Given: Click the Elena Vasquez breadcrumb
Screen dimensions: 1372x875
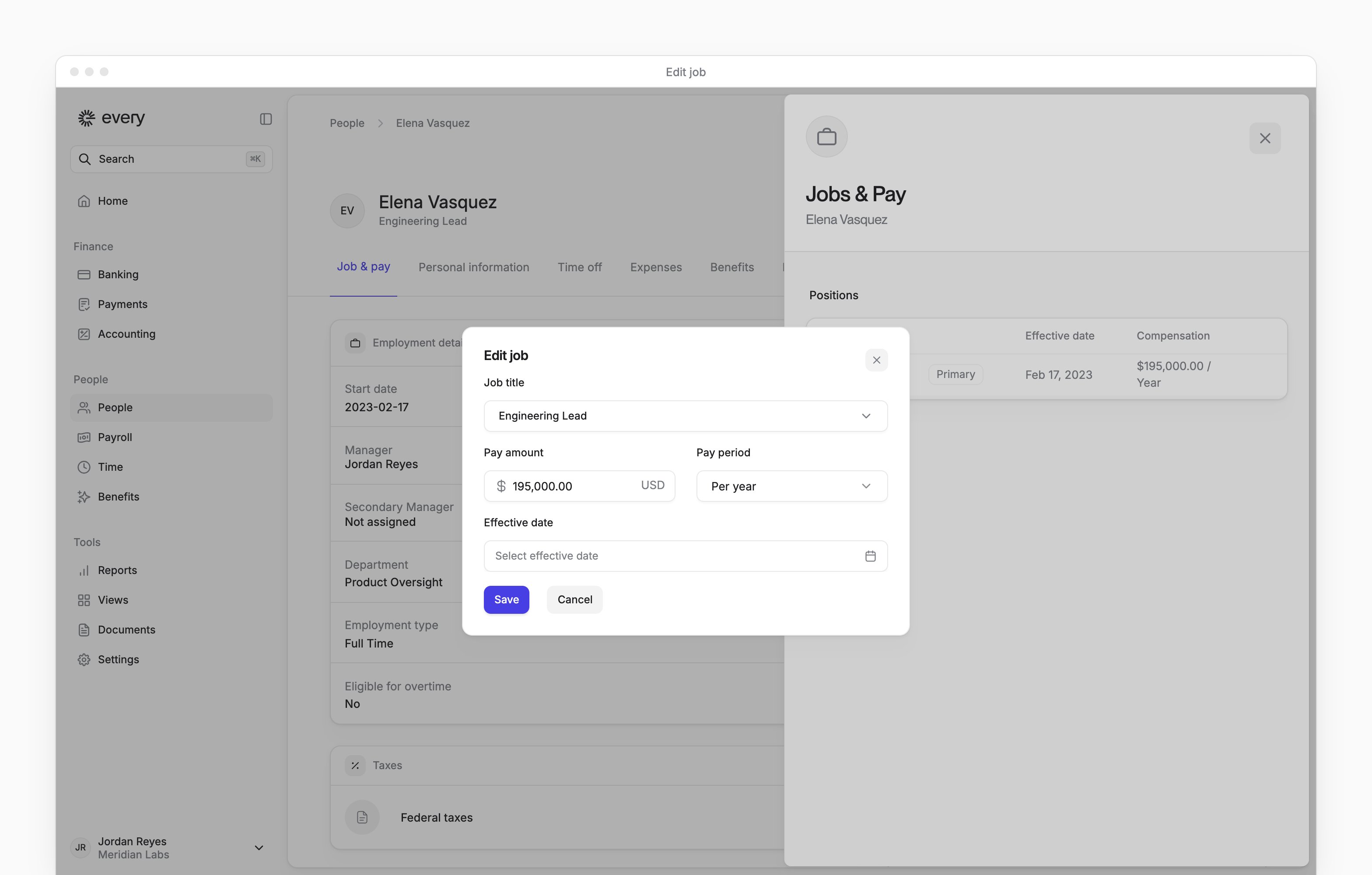Looking at the screenshot, I should point(432,123).
